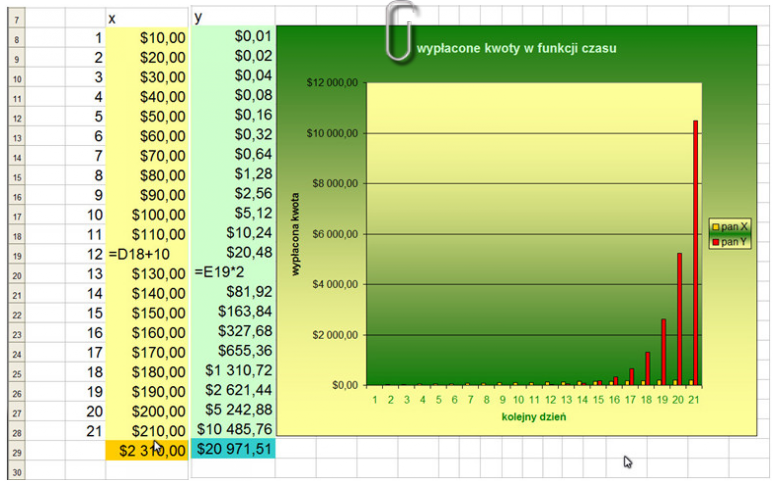Select the 'kolejny dzień' axis title
The height and width of the screenshot is (485, 777).
[x=534, y=415]
